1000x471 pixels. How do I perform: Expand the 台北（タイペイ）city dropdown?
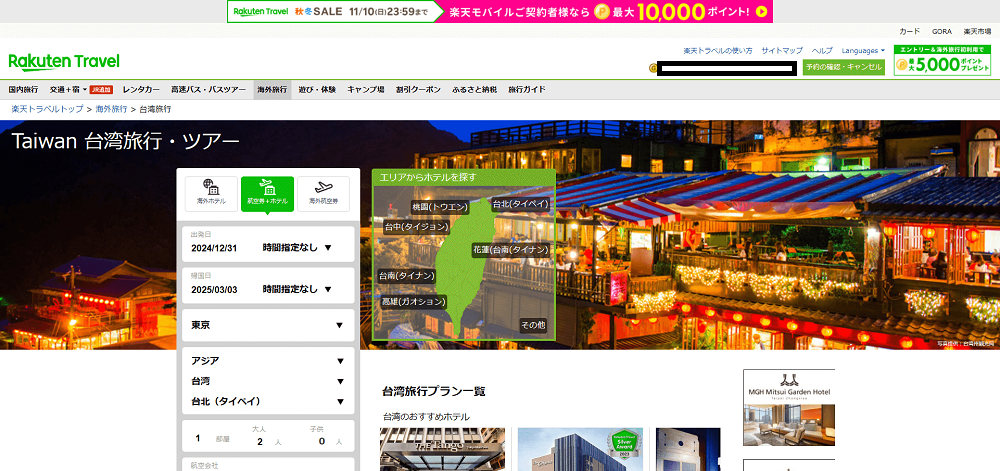pos(267,401)
